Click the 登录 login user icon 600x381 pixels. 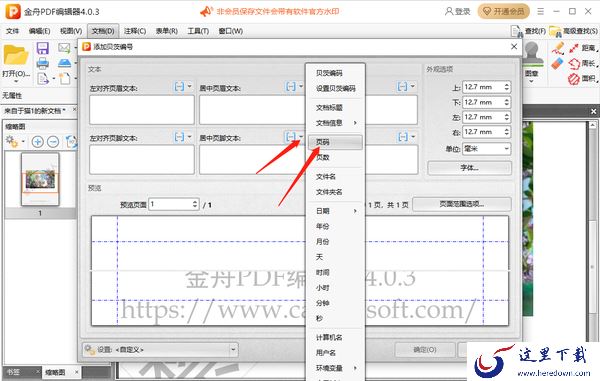(449, 11)
